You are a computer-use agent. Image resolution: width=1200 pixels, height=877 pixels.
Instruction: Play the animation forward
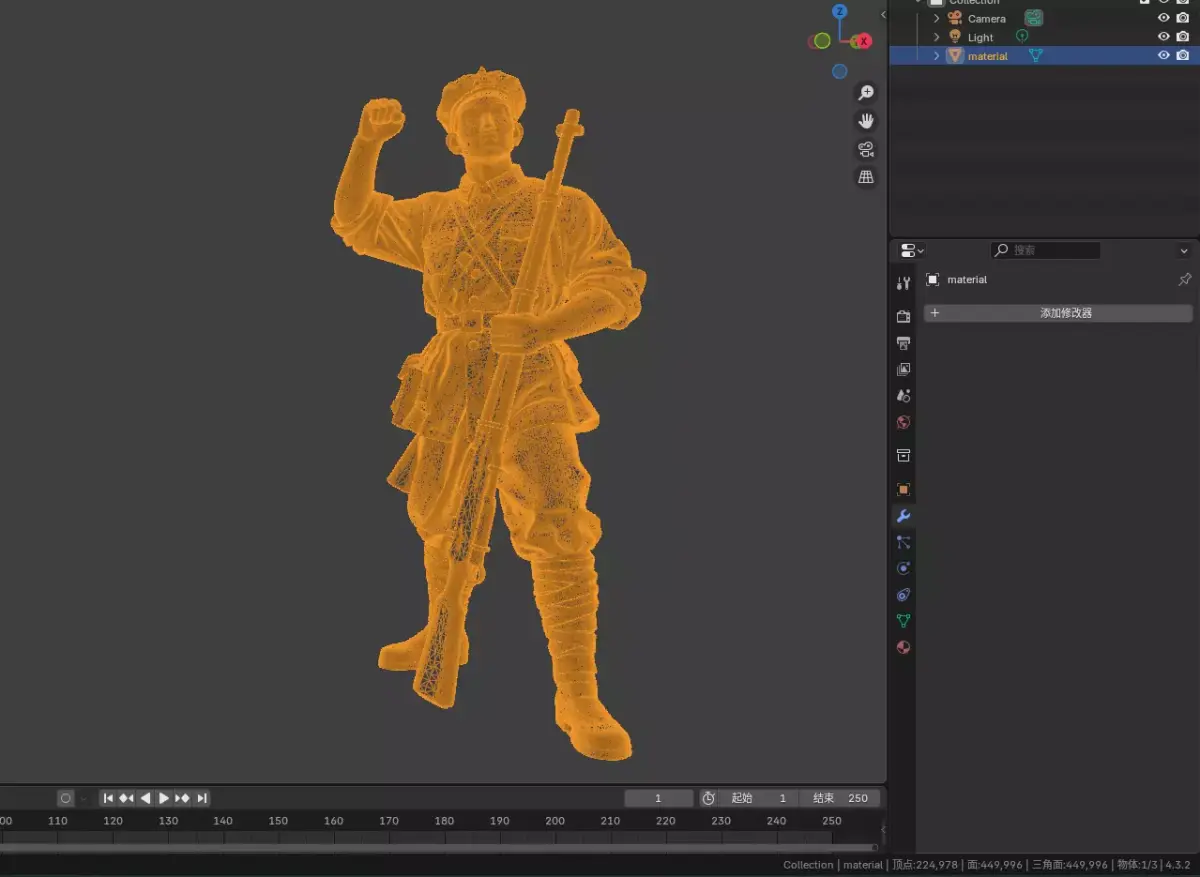click(x=164, y=798)
